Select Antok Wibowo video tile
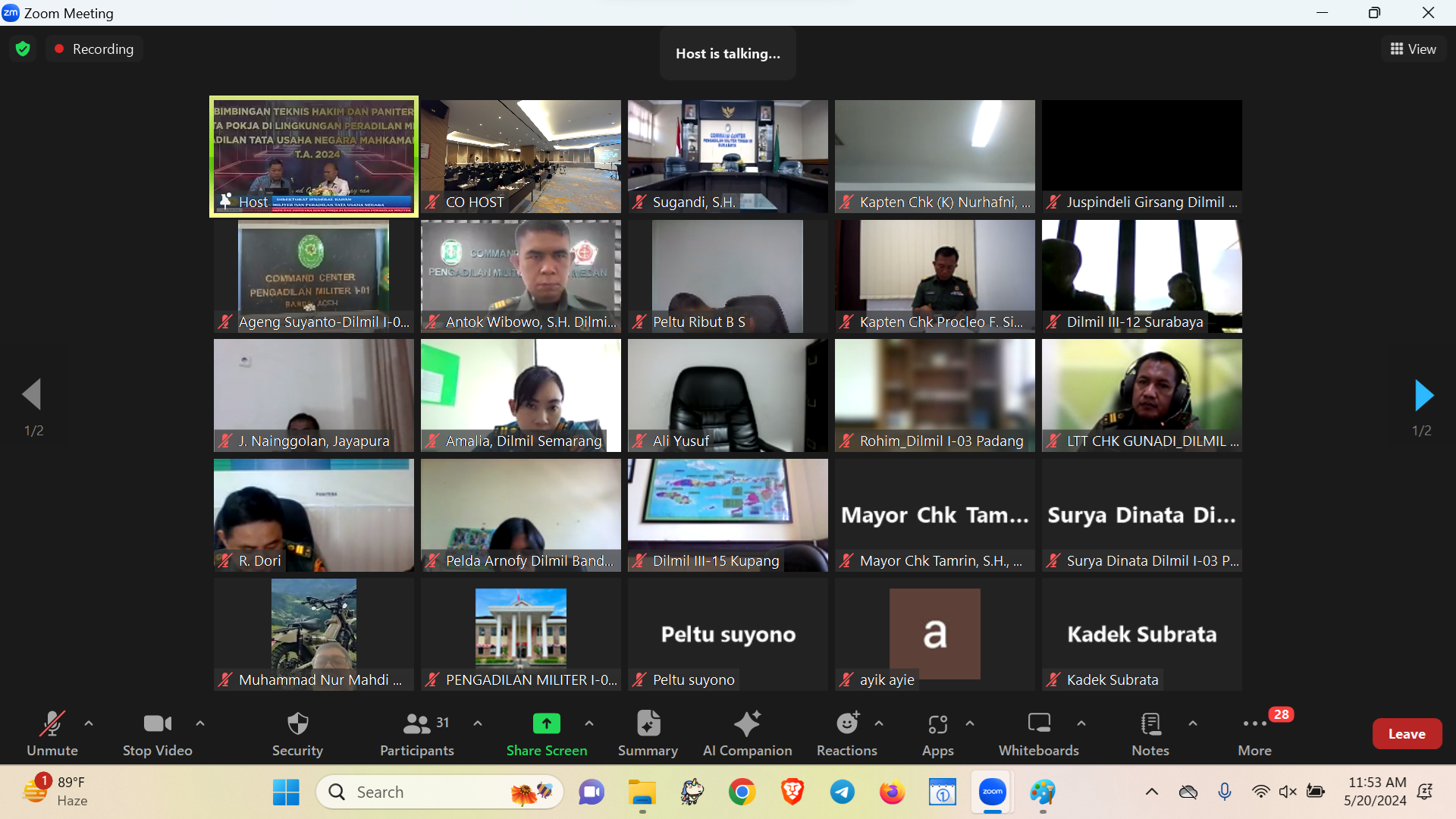 521,276
